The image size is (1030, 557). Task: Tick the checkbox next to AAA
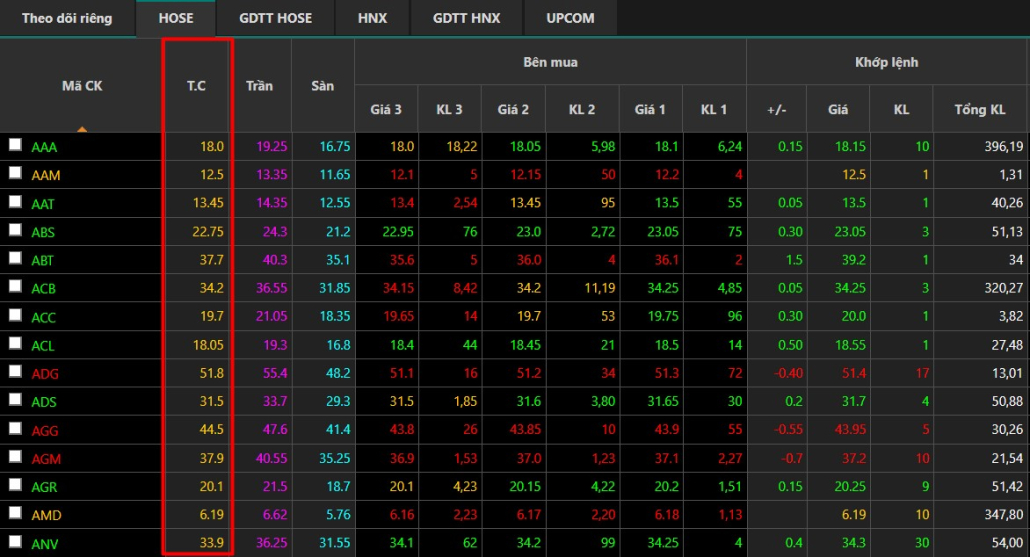point(15,145)
